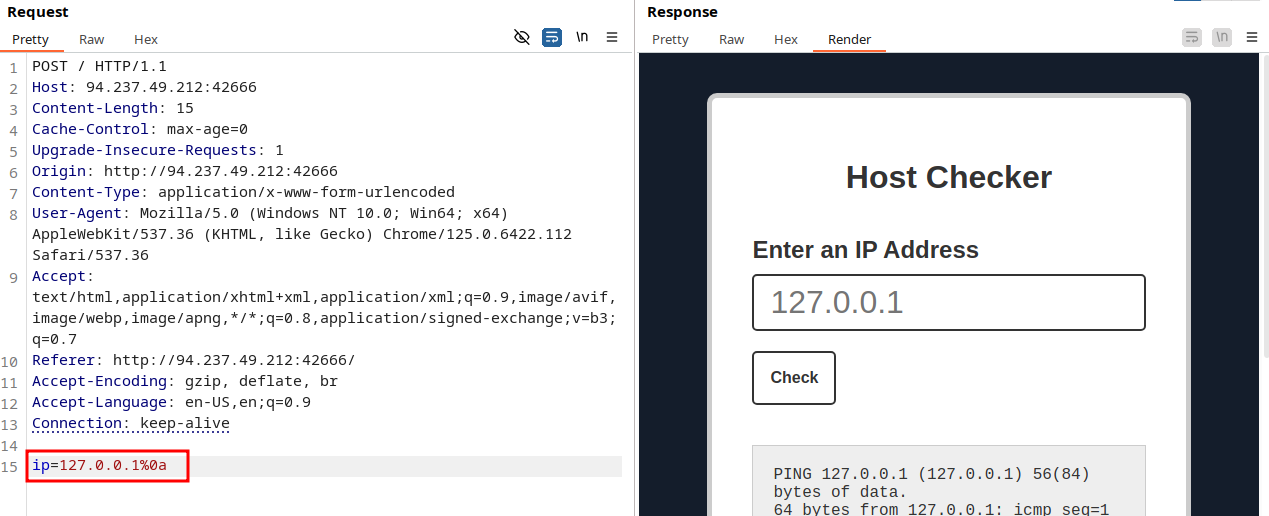Switch to the Pretty tab in Response
1269x516 pixels.
[x=670, y=40]
